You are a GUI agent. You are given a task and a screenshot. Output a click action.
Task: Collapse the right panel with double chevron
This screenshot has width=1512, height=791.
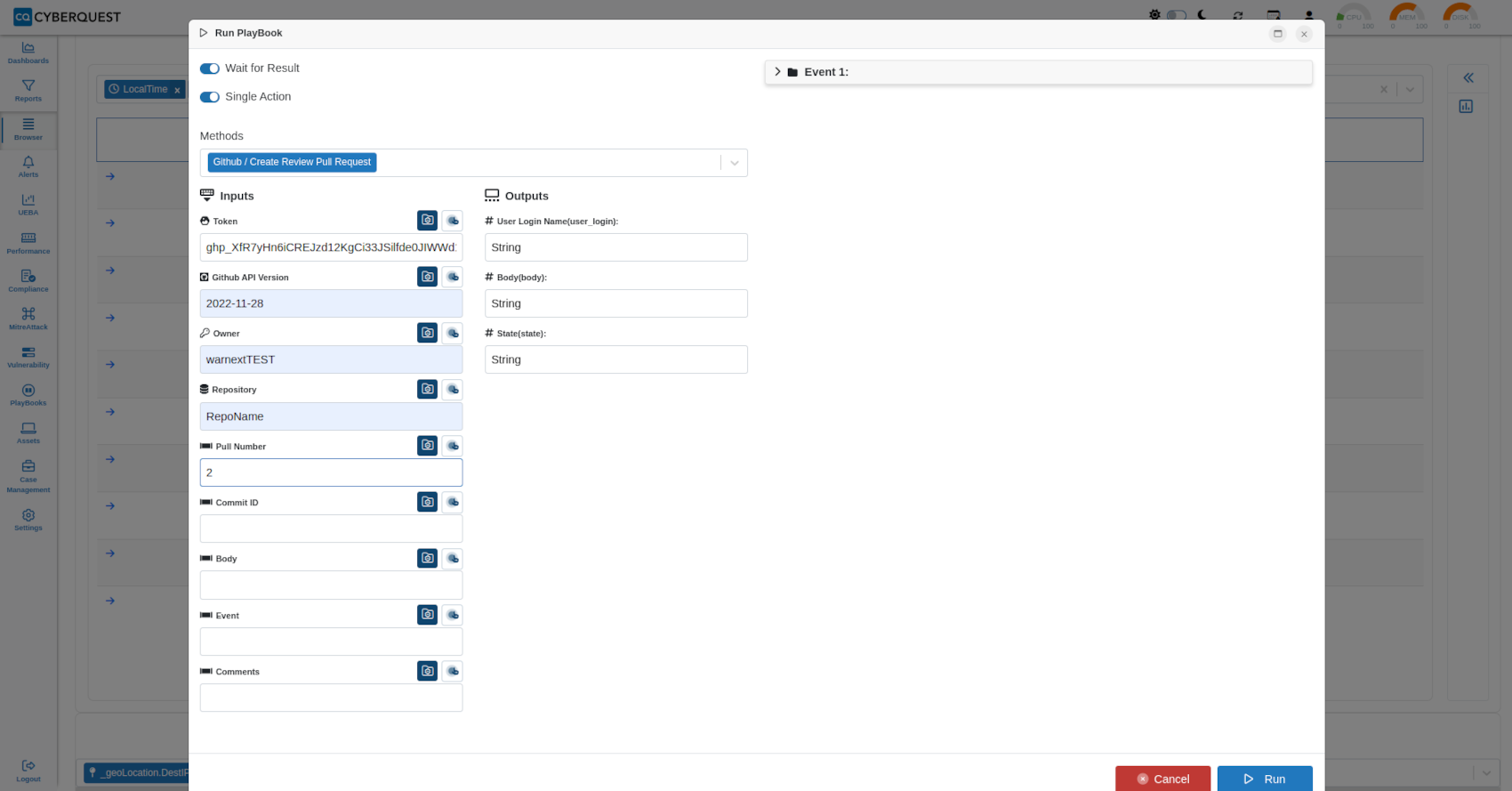[x=1468, y=78]
